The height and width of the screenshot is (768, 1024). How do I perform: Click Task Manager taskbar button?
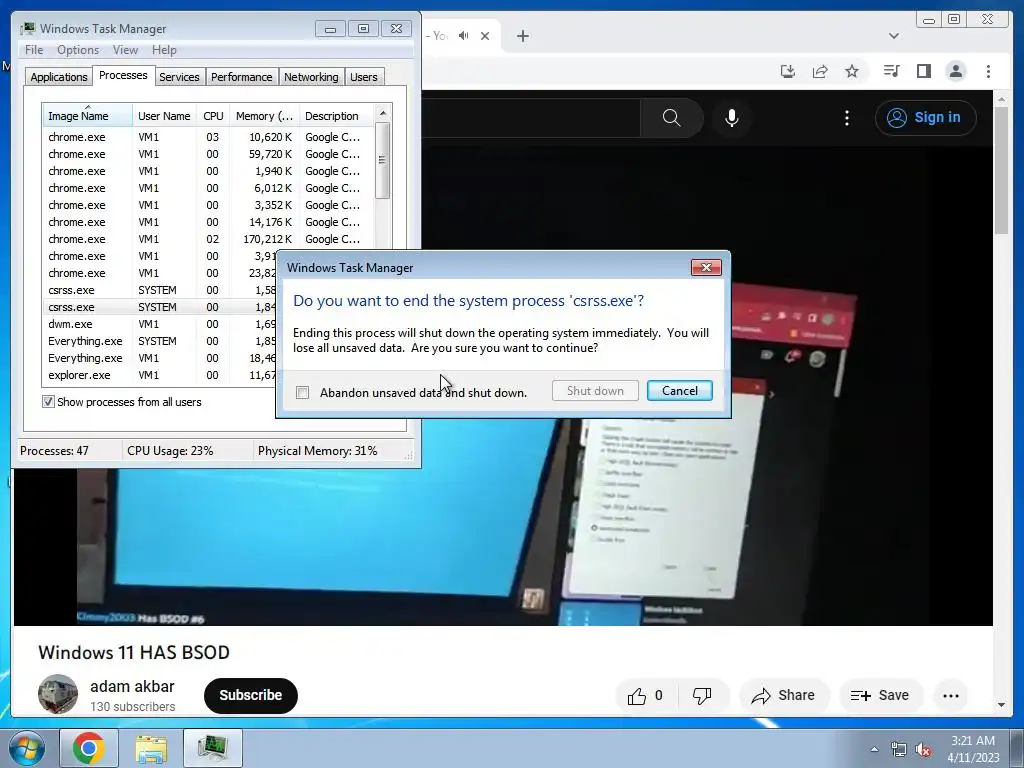coord(213,748)
